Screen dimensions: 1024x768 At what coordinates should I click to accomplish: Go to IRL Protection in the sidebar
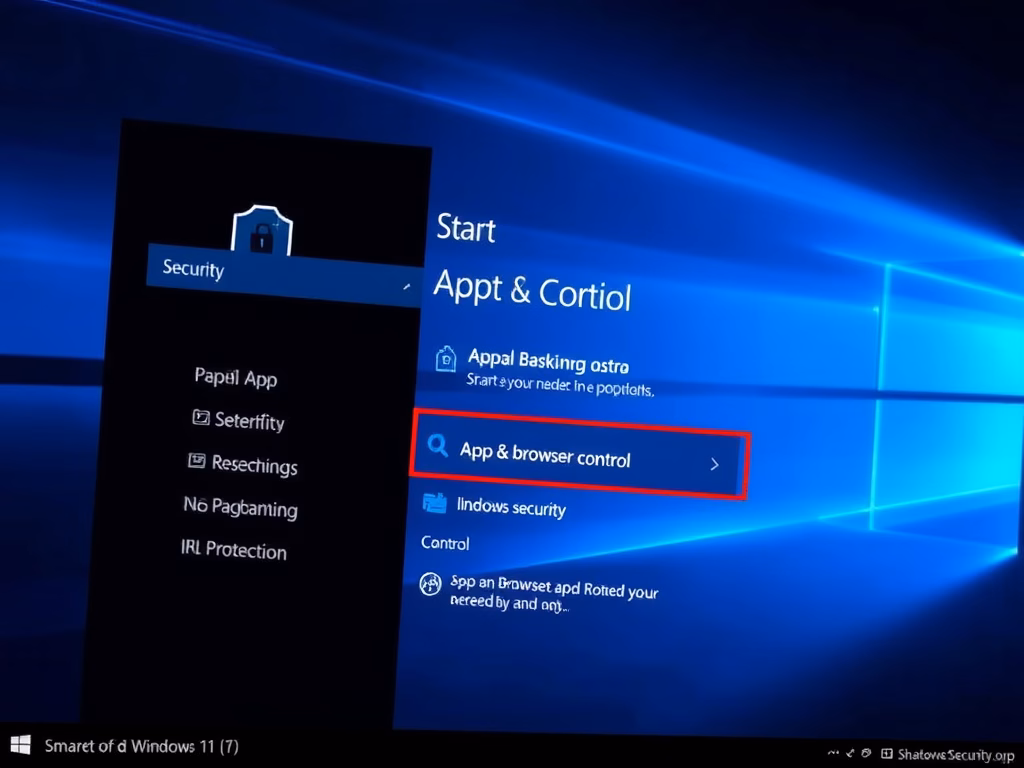pyautogui.click(x=234, y=550)
